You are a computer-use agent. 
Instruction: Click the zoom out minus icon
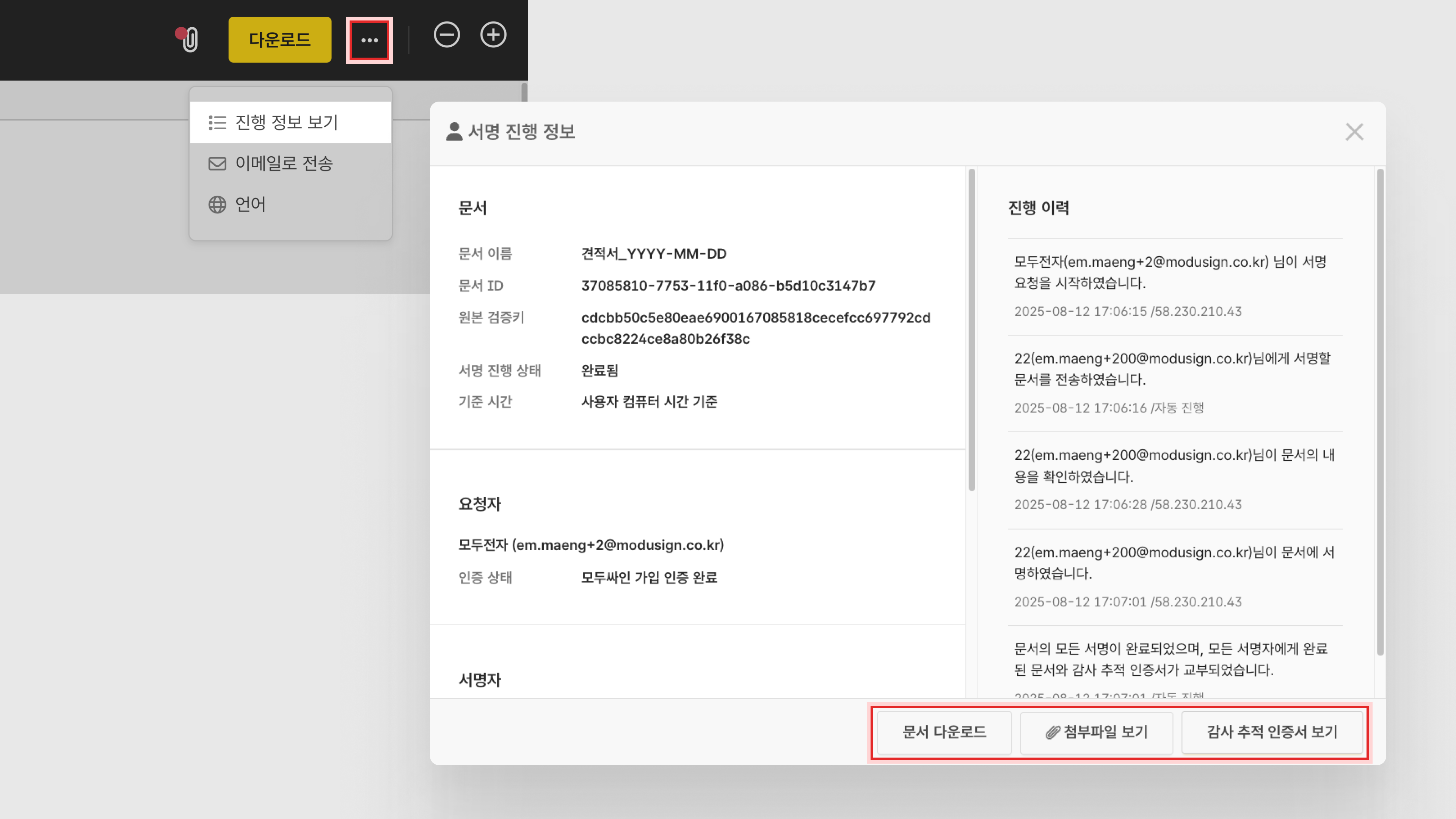(x=447, y=35)
